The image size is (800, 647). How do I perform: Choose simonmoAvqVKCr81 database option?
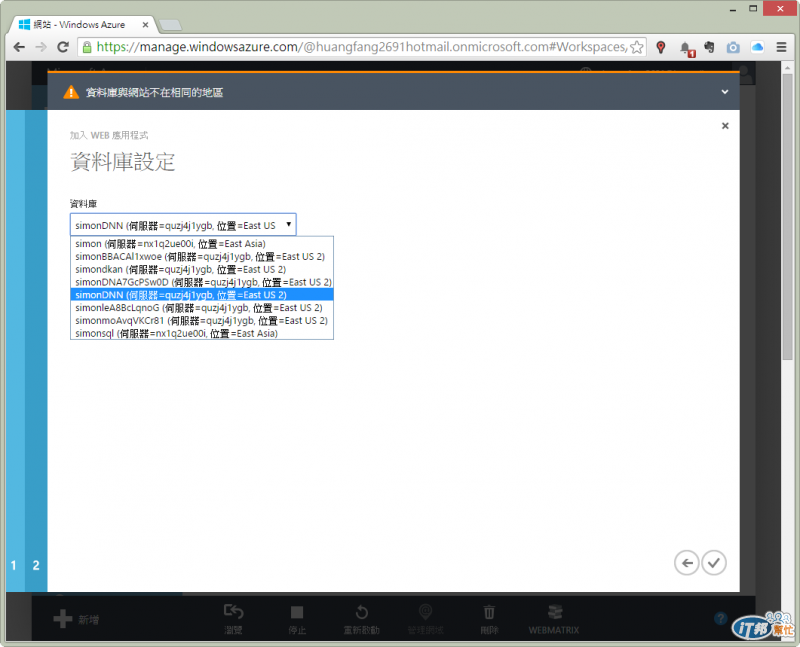pos(202,320)
